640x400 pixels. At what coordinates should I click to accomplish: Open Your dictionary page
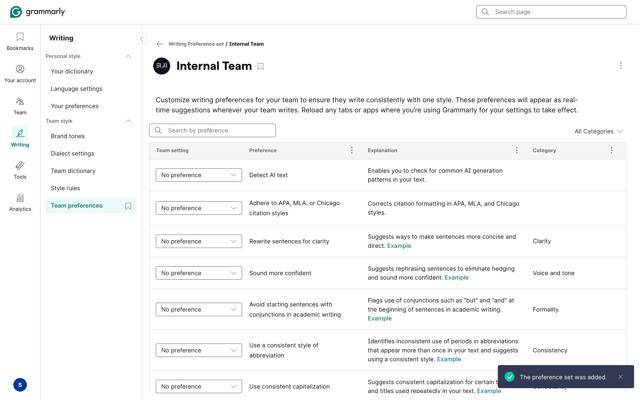pyautogui.click(x=72, y=71)
